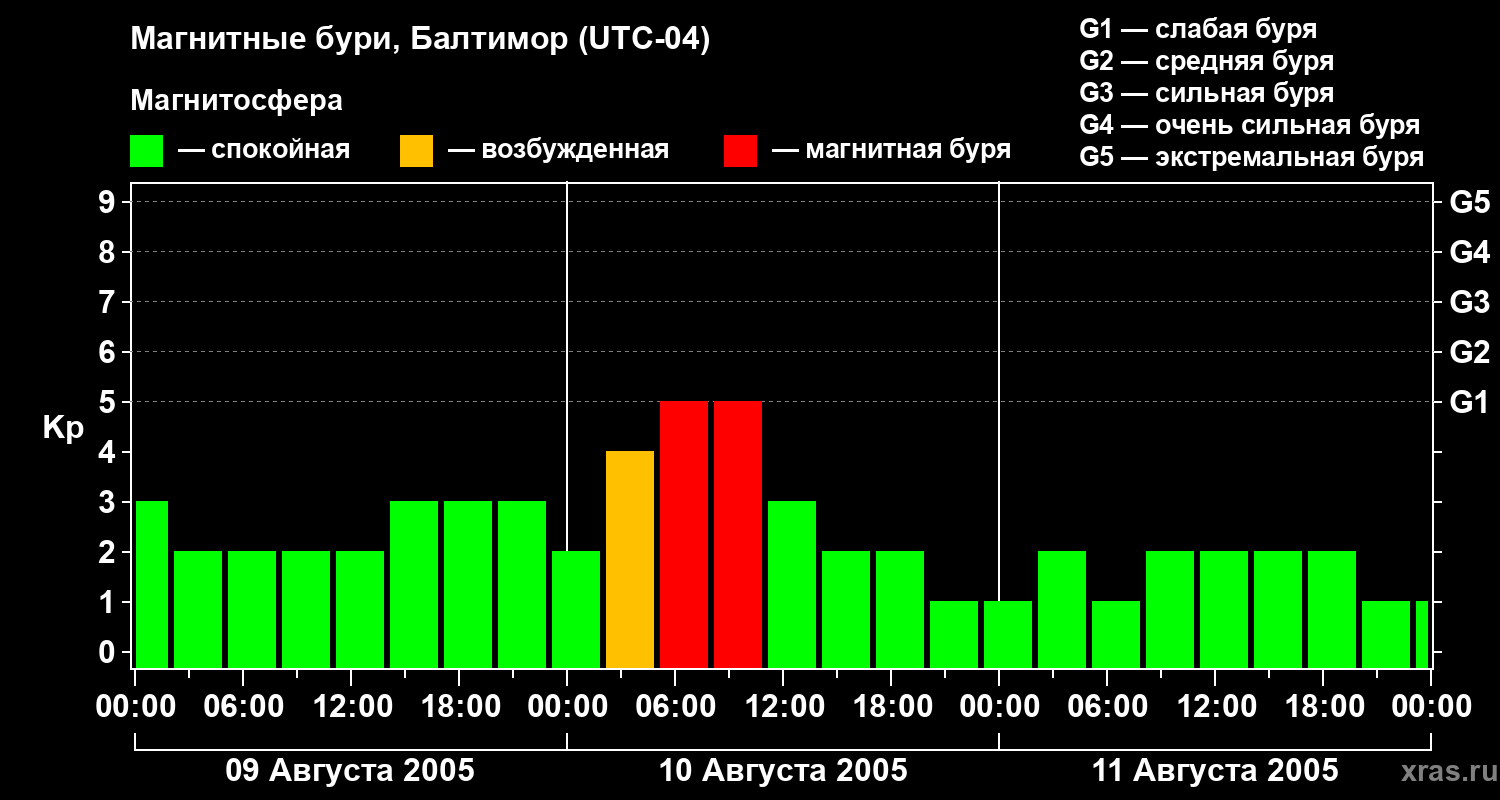Select the Kp 1 bar at 20:00–23:00 on 10 August
The height and width of the screenshot is (800, 1500).
click(x=954, y=634)
